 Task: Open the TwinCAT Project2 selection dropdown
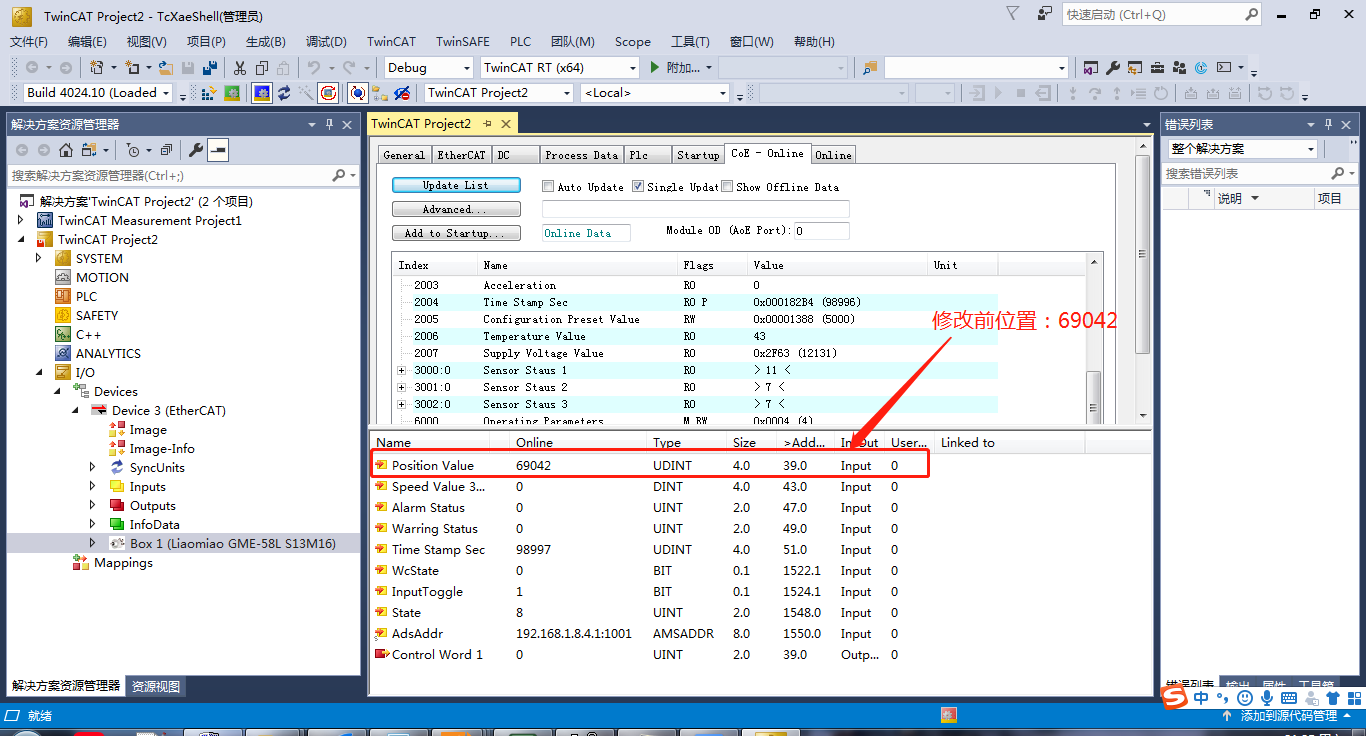(567, 93)
